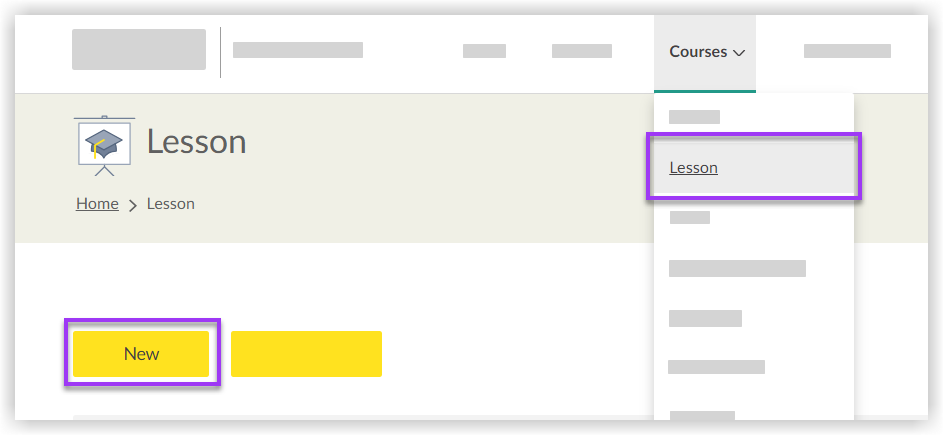Click the blurred site title beside the logo

pos(298,50)
